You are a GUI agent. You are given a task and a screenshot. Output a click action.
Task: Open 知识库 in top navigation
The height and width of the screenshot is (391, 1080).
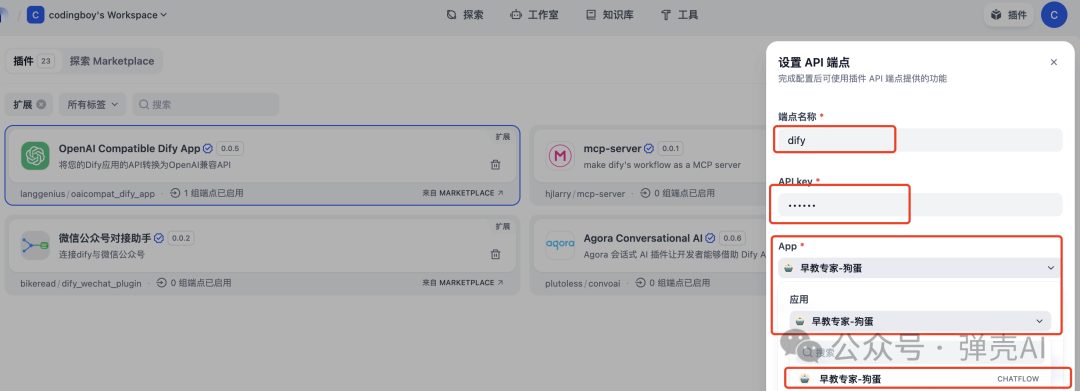coord(609,14)
